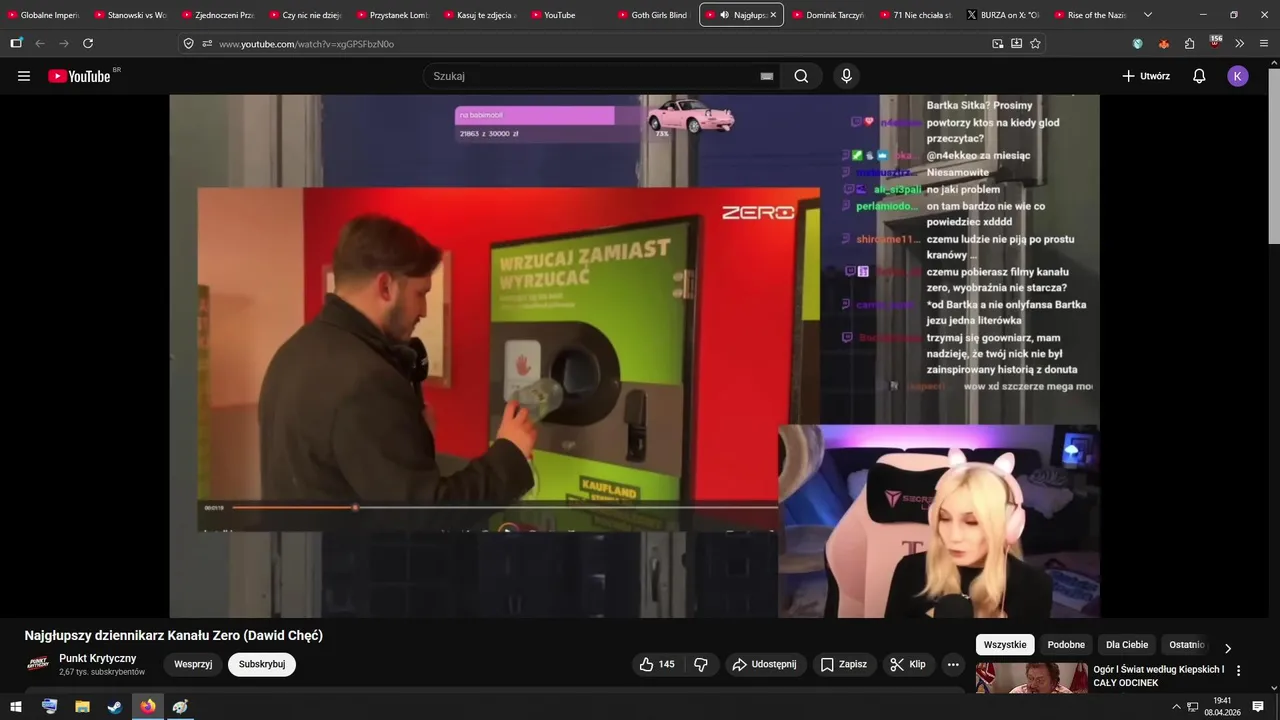Open the Firefox sidebar toggle icon
The height and width of the screenshot is (720, 1280).
coord(16,44)
